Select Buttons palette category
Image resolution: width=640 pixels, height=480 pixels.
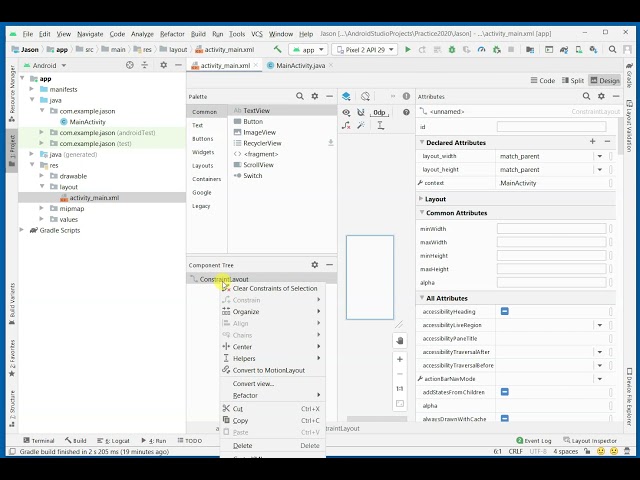[x=202, y=139]
